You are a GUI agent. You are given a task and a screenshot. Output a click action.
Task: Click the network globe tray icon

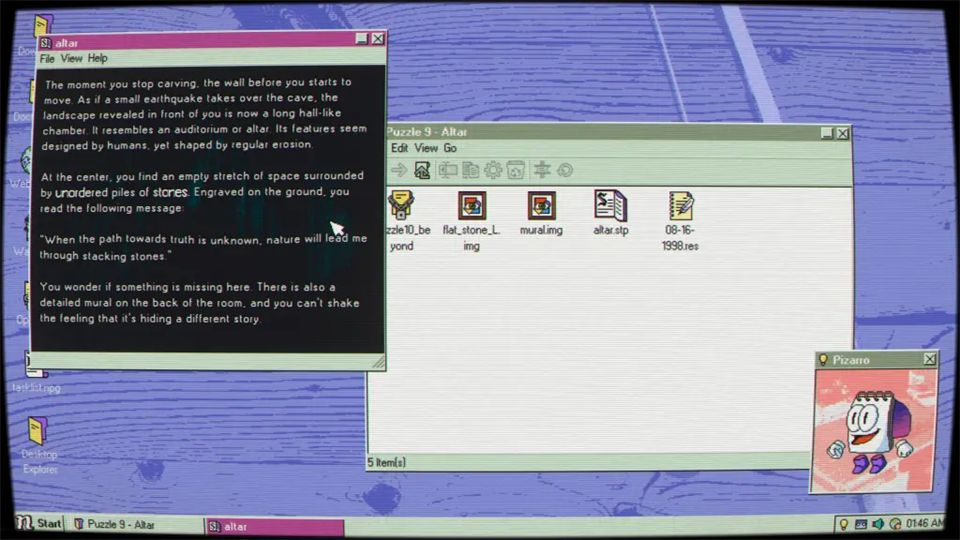pos(895,524)
